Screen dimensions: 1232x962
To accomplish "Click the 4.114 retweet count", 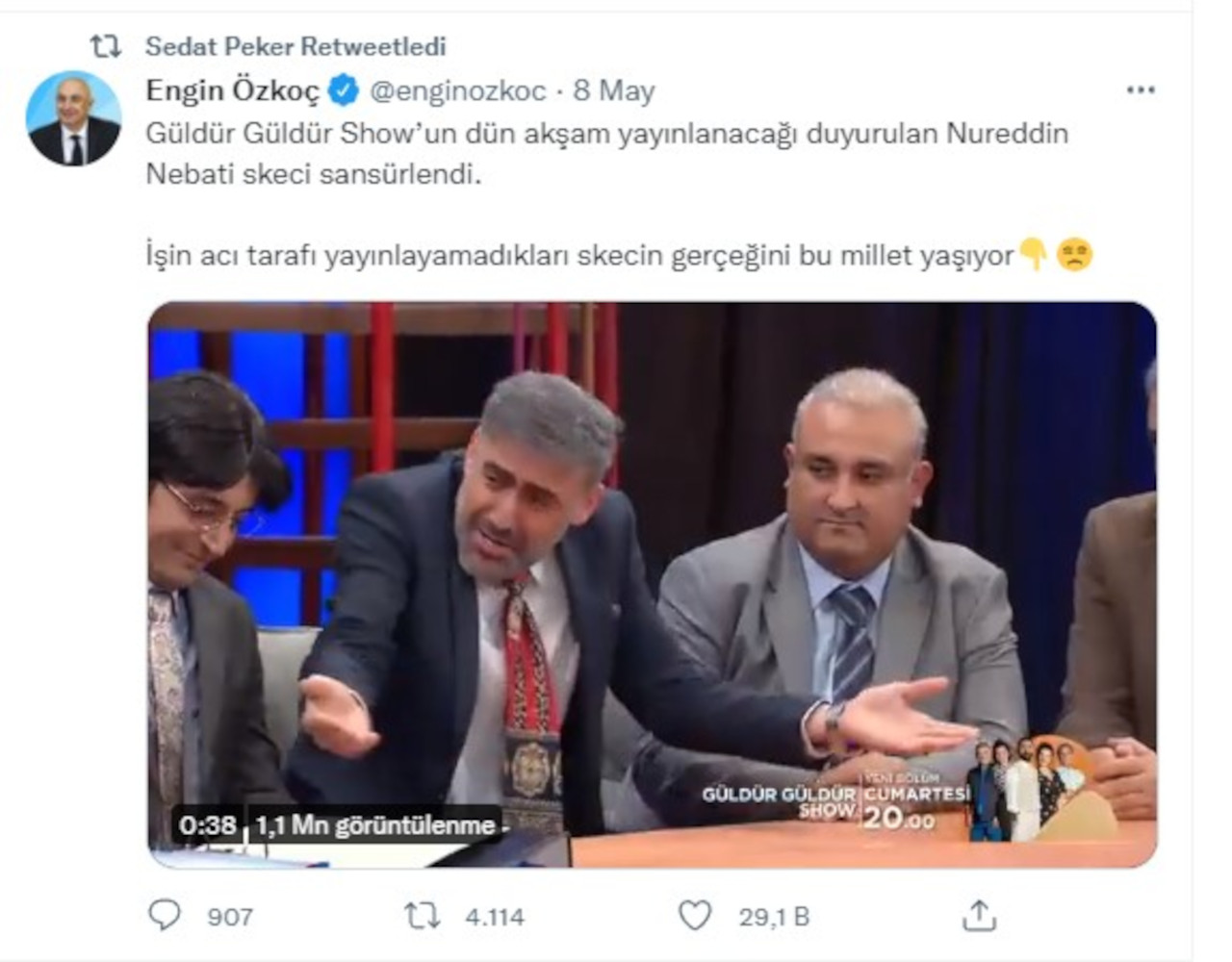I will (495, 917).
